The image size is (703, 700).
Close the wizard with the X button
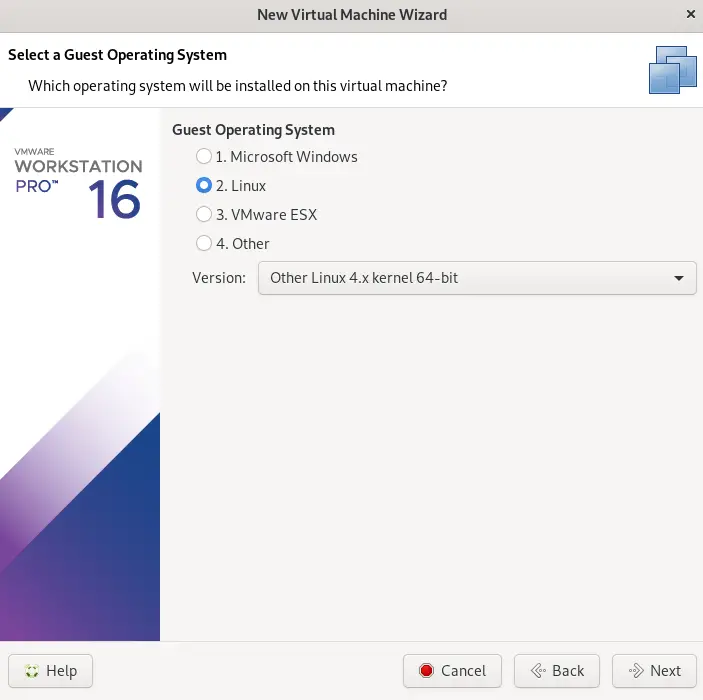tap(690, 14)
